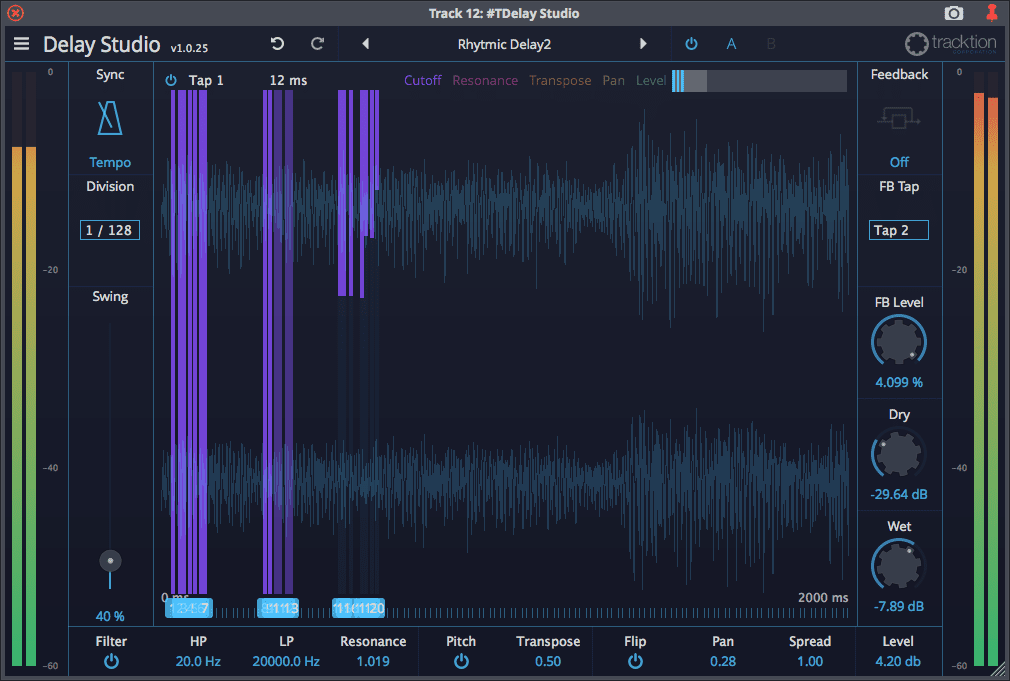Screen dimensions: 1010x681
Task: Click the red pin icon
Action: pos(991,14)
